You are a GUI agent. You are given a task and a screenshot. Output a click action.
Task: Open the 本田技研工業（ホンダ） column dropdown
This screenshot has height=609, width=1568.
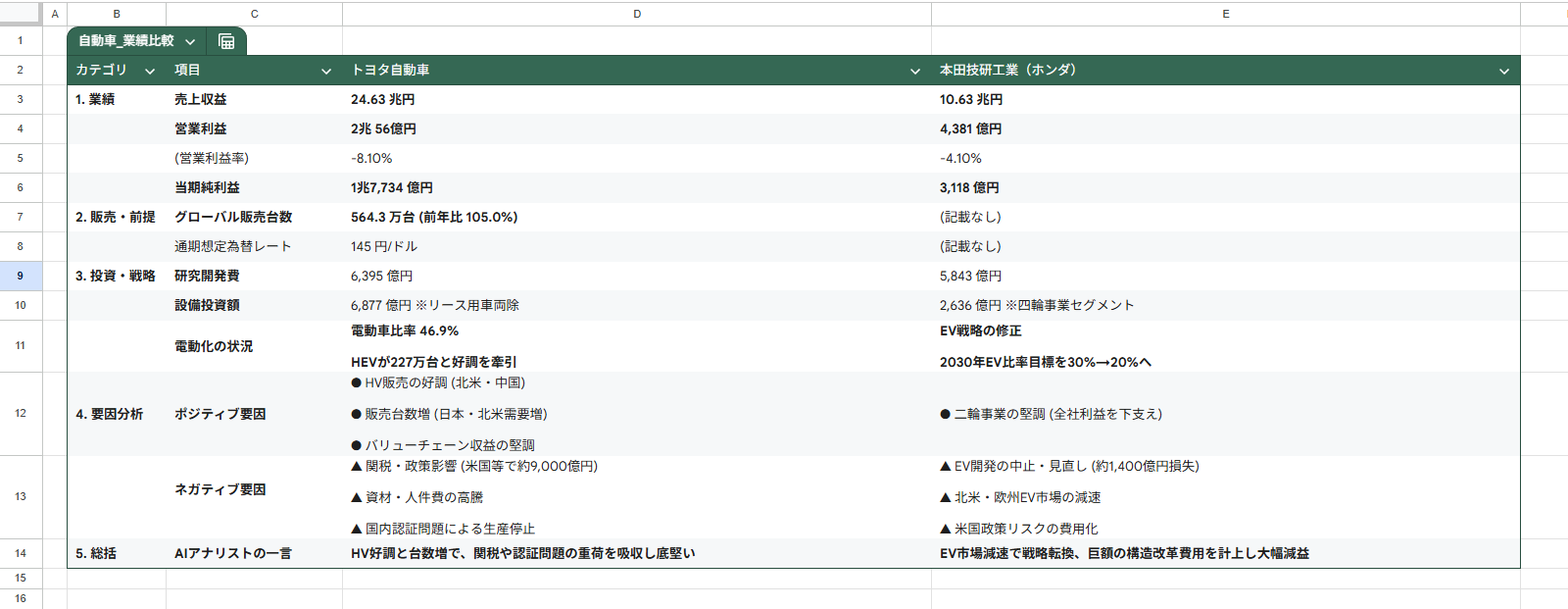coord(1503,71)
